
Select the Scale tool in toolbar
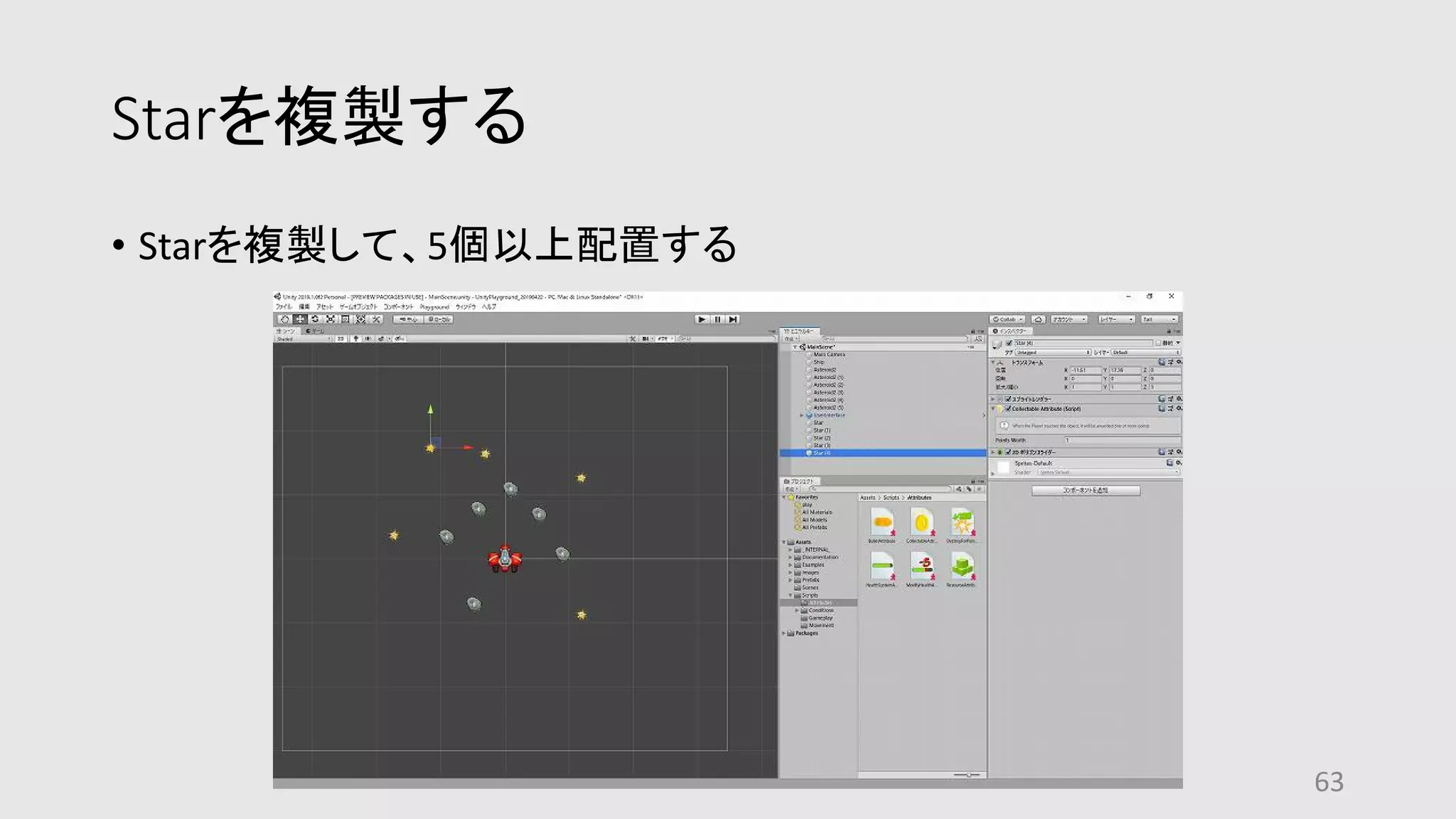[331, 319]
